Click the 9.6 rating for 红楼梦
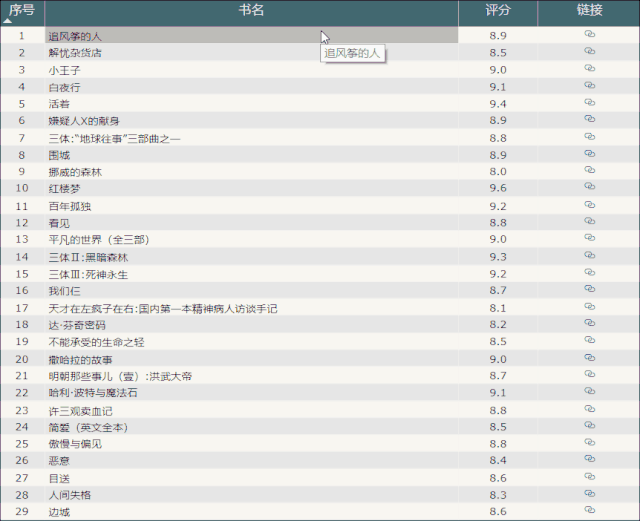Screen dimensions: 640x521 [x=498, y=188]
